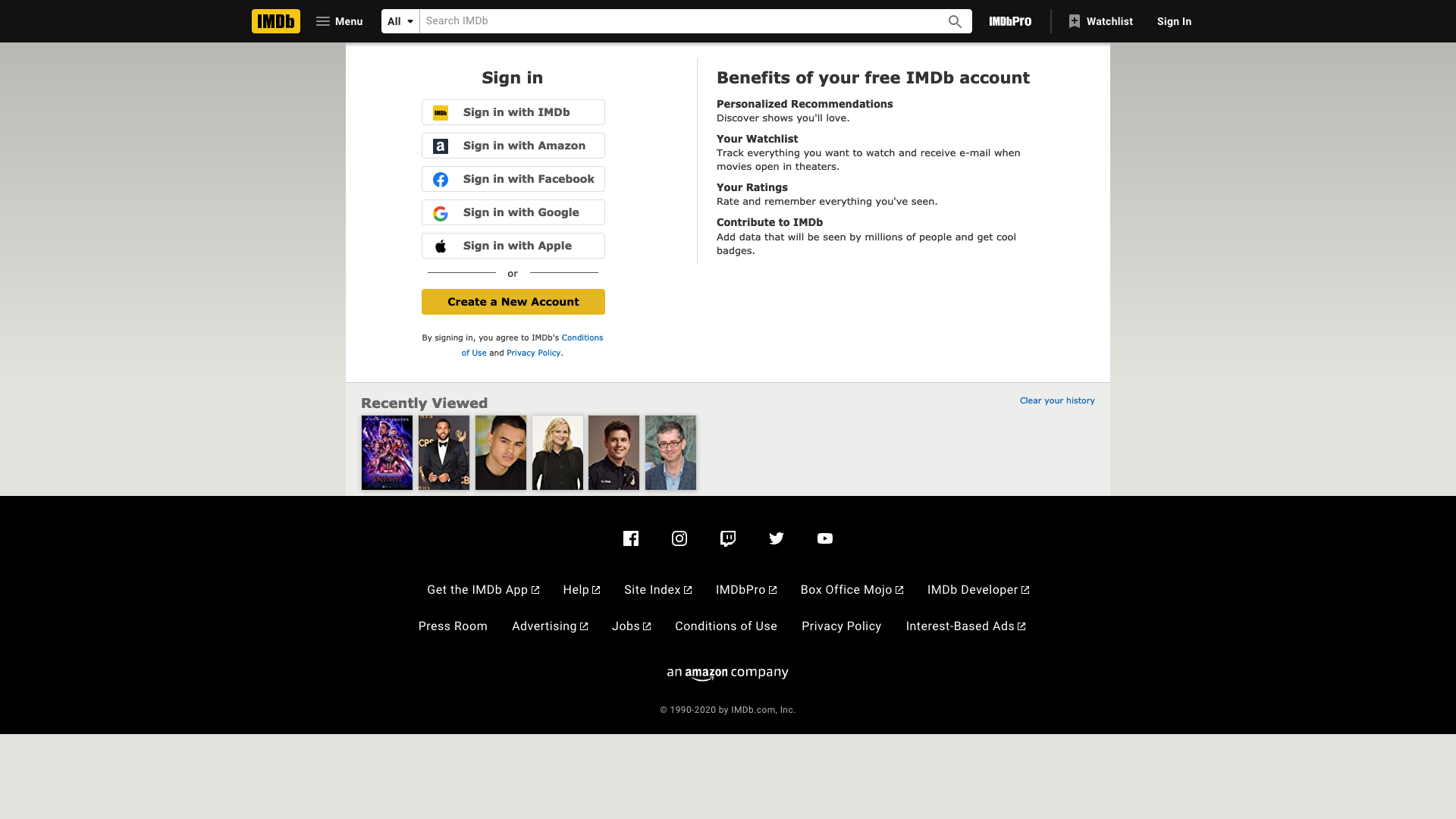This screenshot has width=1456, height=819.
Task: Open Privacy Policy link under sign-in text
Action: [x=533, y=353]
